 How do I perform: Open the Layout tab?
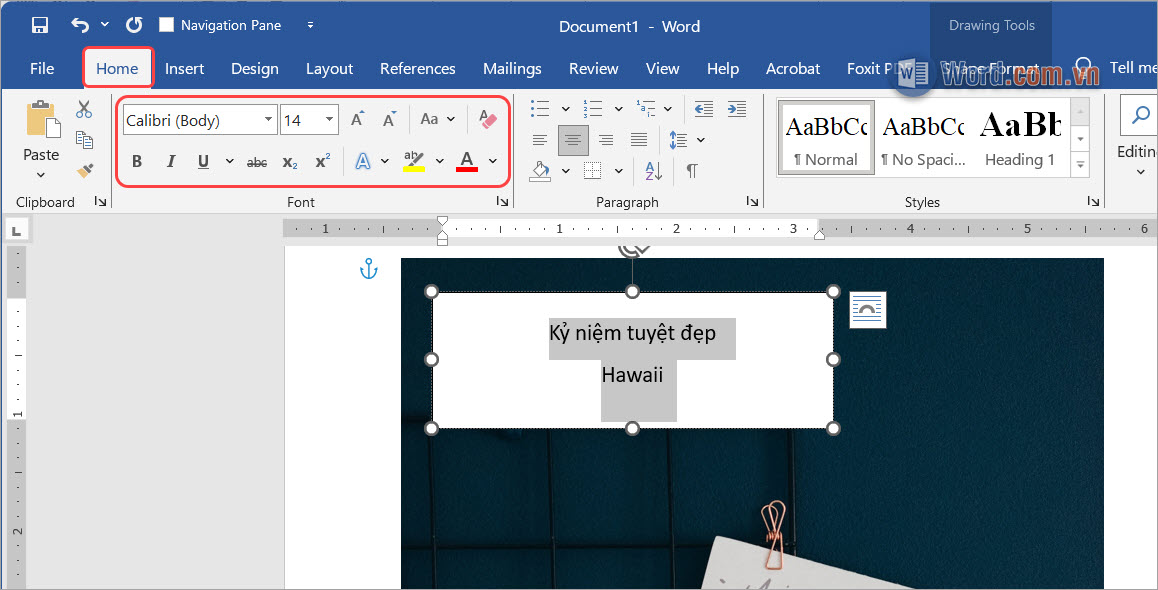pyautogui.click(x=329, y=69)
